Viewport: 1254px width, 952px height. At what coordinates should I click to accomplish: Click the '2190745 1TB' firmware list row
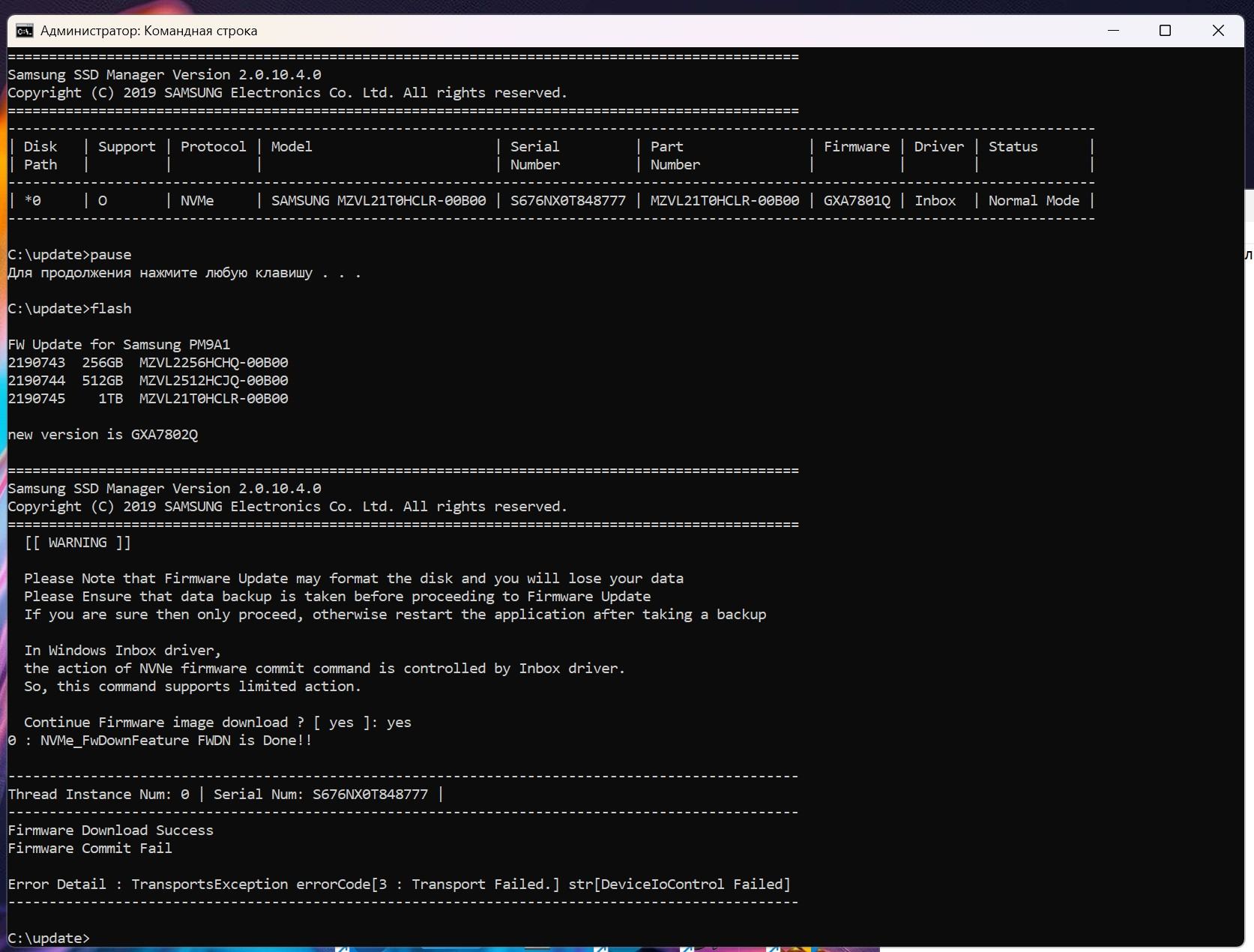pos(148,399)
